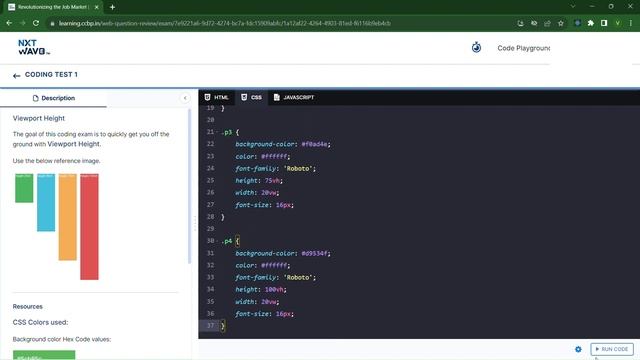Open the browser extensions puzzle icon
Viewport: 640px width, 360px height.
point(591,23)
